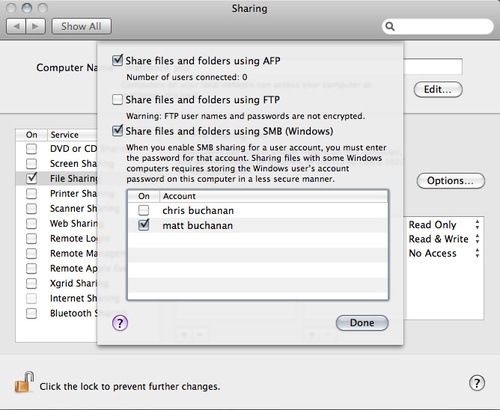The image size is (500, 410).
Task: Enable Share files and folders using FTP
Action: [x=117, y=100]
